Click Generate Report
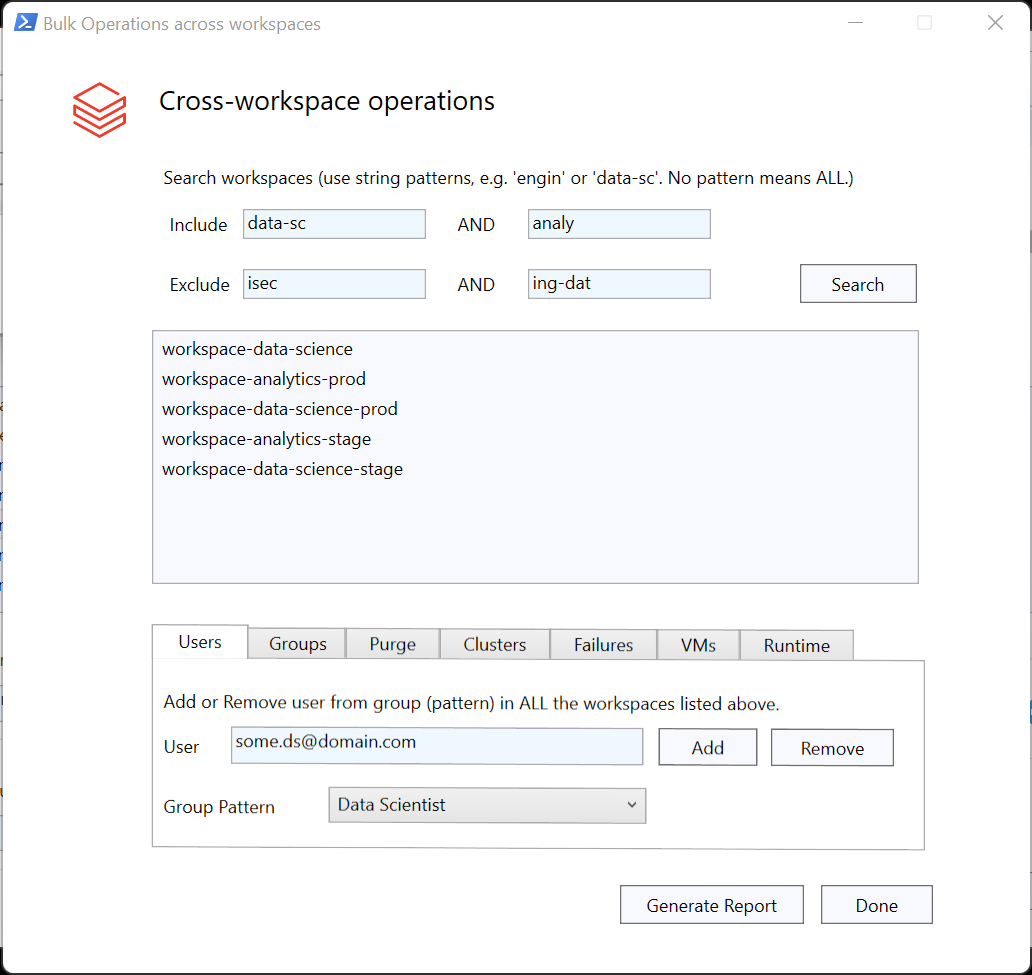Screen dimensions: 1032x975 click(711, 904)
